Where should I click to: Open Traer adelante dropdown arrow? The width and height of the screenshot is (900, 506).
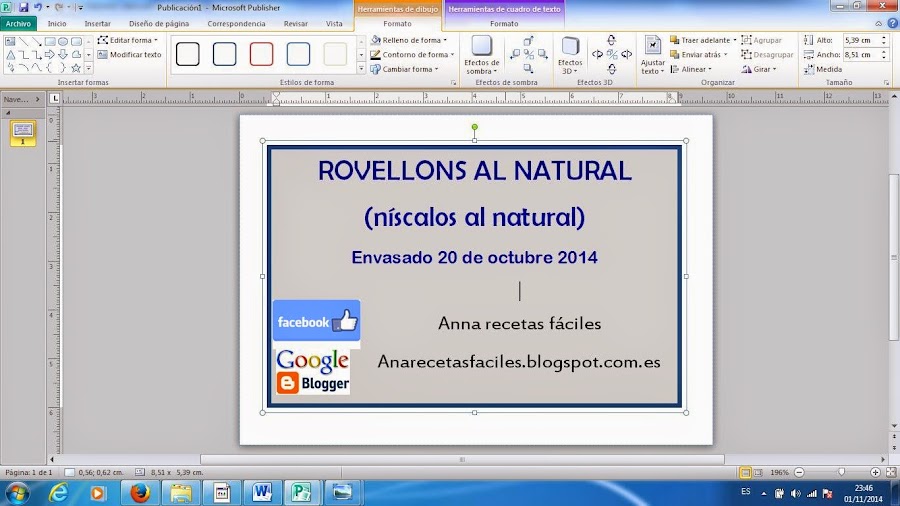pos(735,40)
